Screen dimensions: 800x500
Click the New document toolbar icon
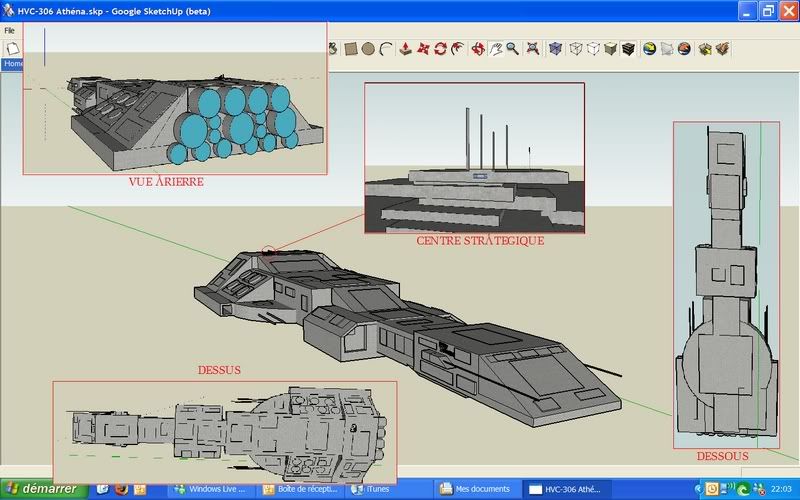pyautogui.click(x=12, y=49)
